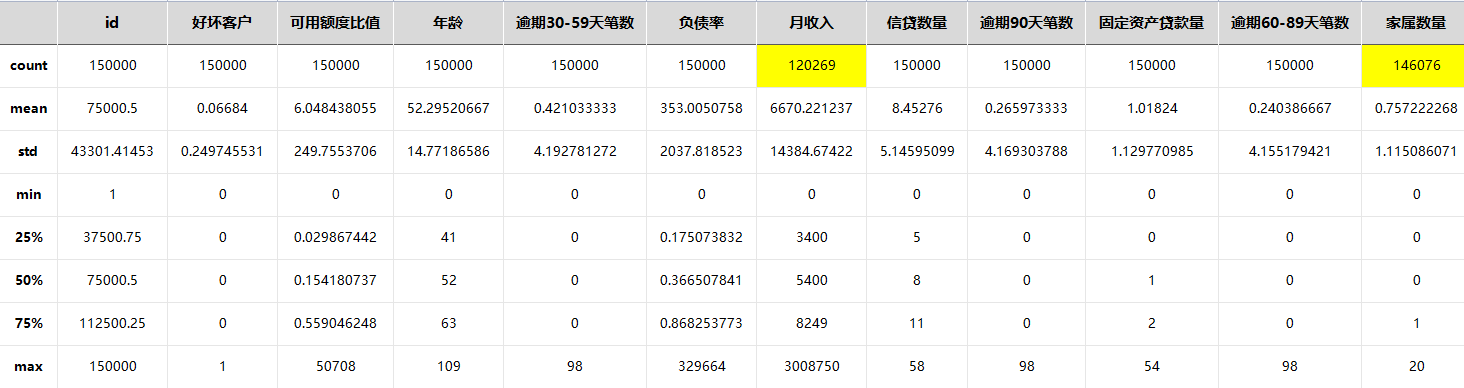Click the max row label
The image size is (1464, 388).
[x=28, y=367]
